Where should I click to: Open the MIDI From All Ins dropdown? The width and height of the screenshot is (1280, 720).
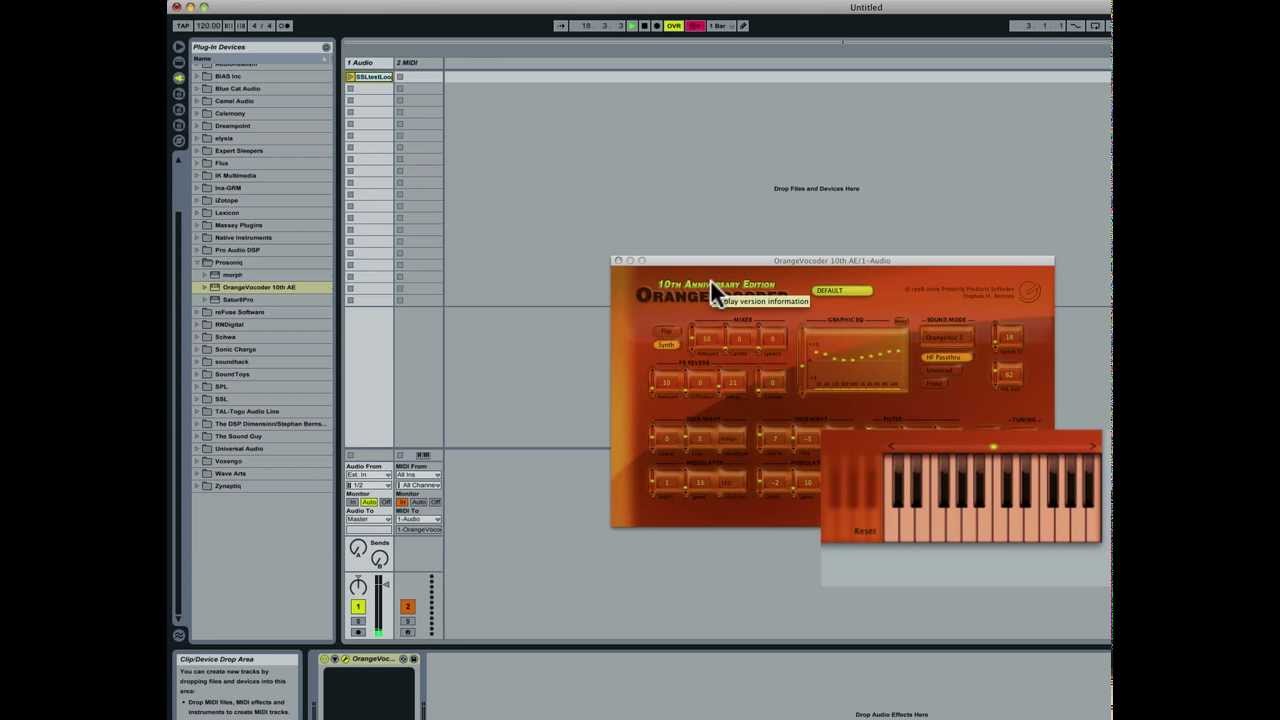[x=419, y=475]
